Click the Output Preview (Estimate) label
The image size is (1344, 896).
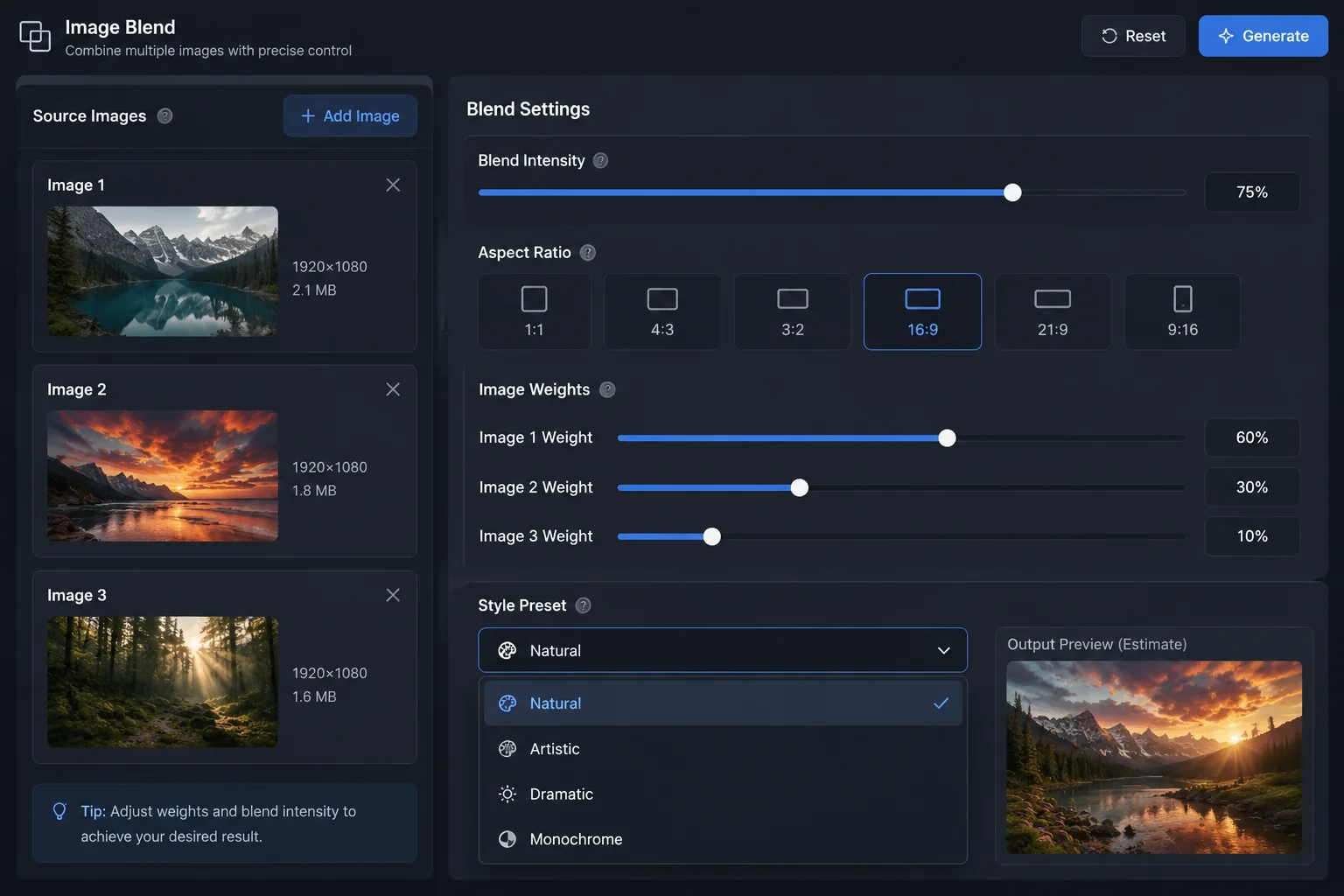click(1097, 644)
